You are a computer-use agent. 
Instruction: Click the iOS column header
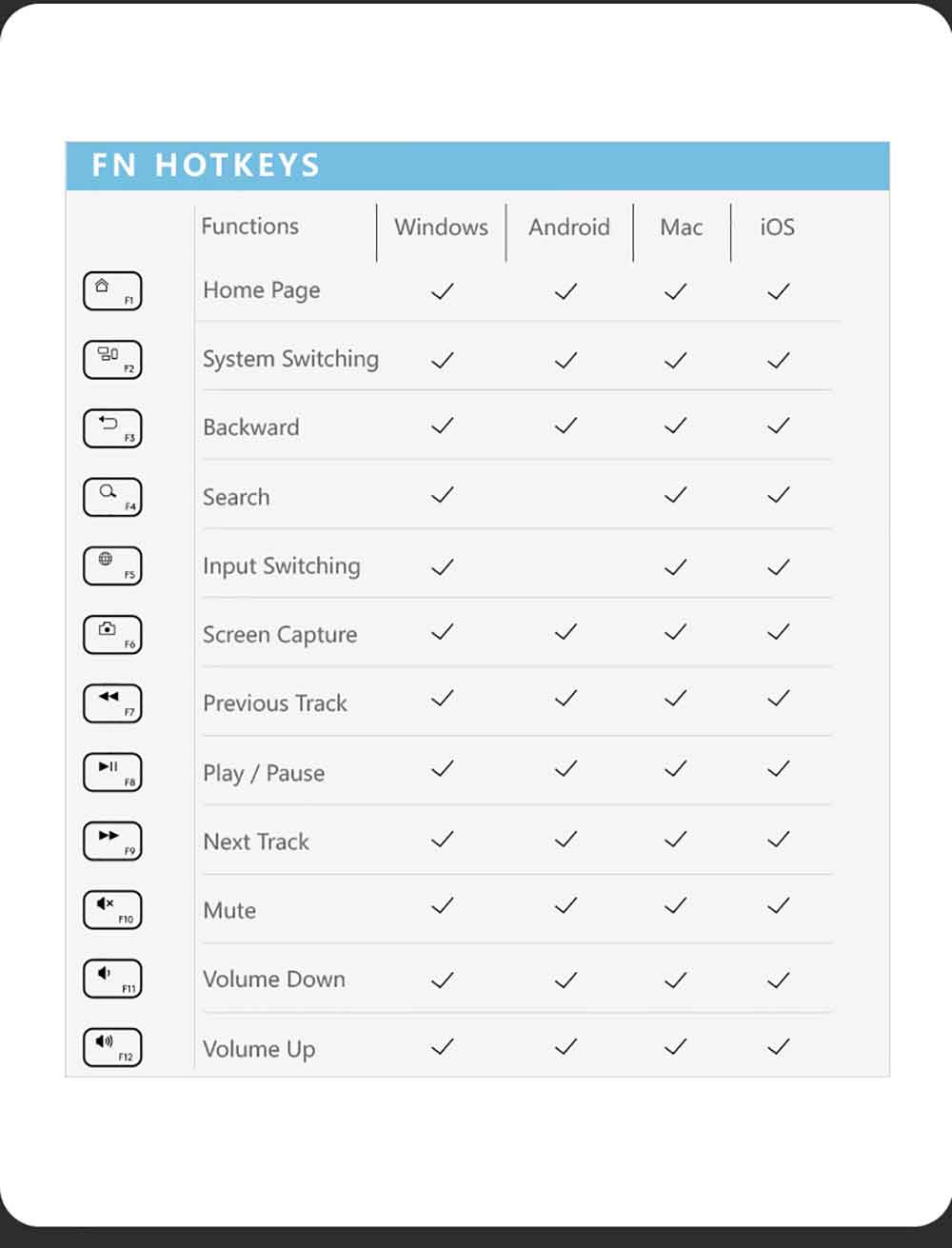click(x=777, y=228)
